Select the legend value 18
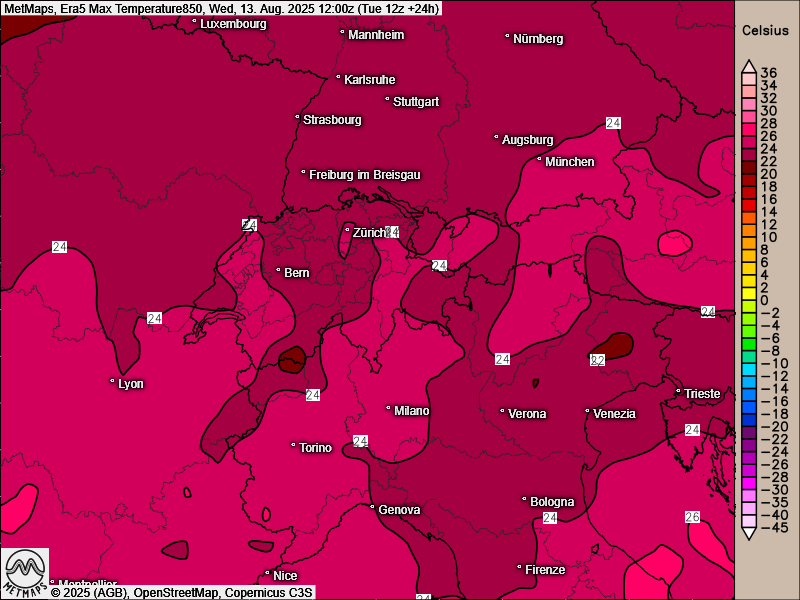This screenshot has width=800, height=600. 768,187
